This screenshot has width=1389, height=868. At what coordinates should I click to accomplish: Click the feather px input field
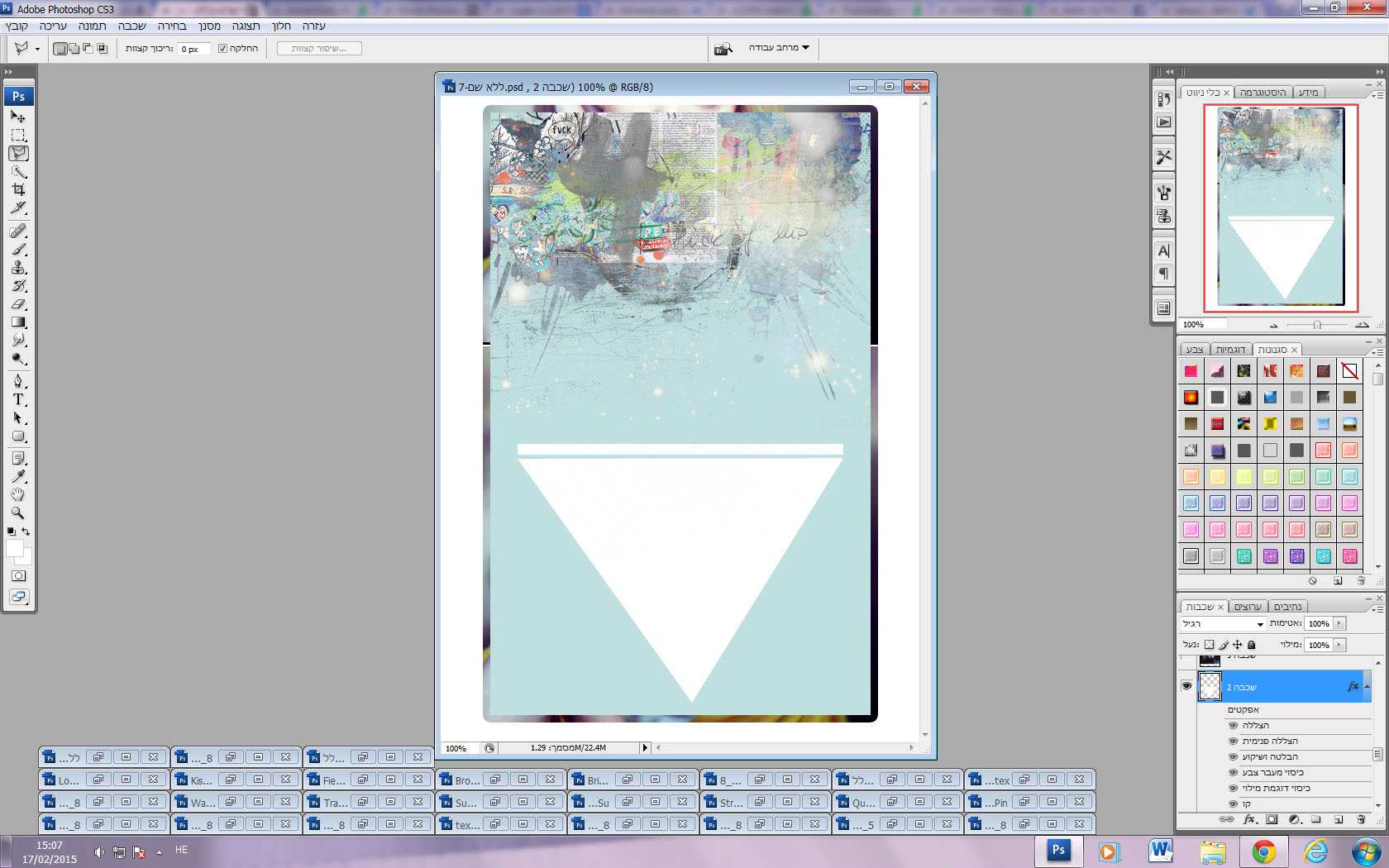(192, 49)
